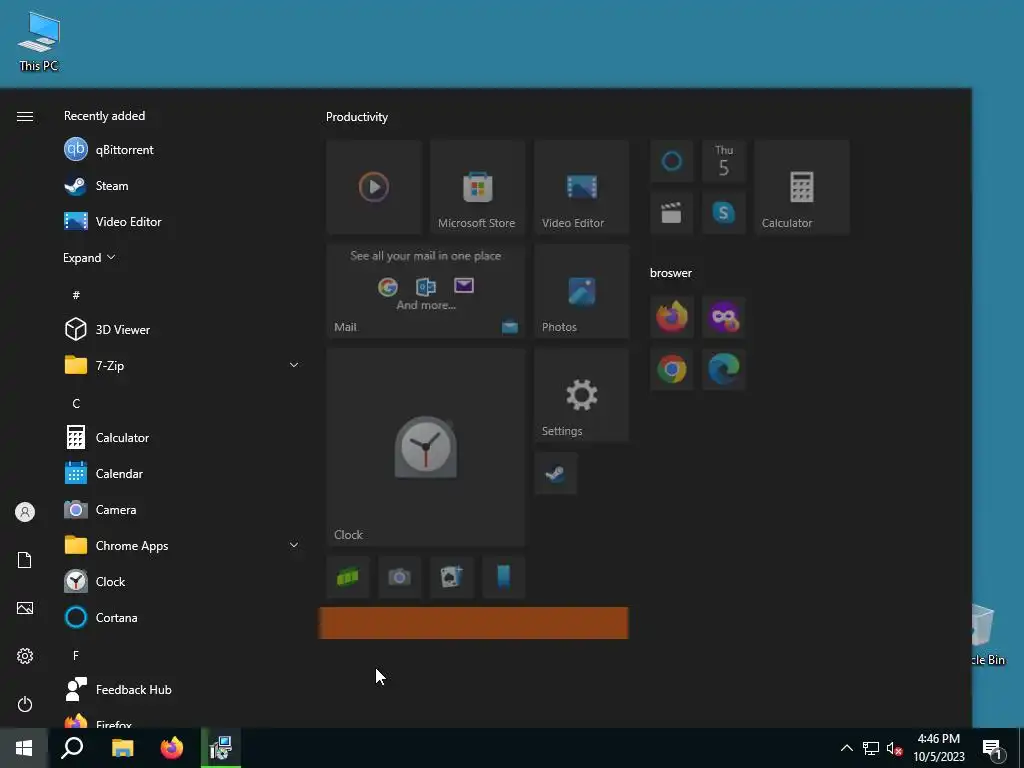Open Documents from the Start left rail
The width and height of the screenshot is (1024, 768).
[25, 560]
